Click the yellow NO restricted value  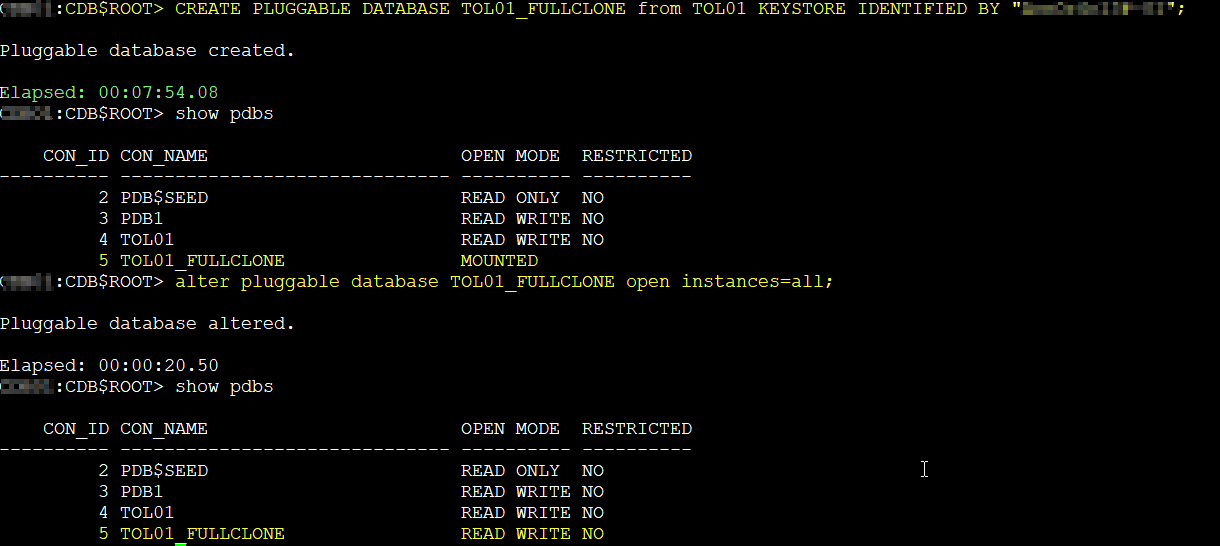point(593,534)
